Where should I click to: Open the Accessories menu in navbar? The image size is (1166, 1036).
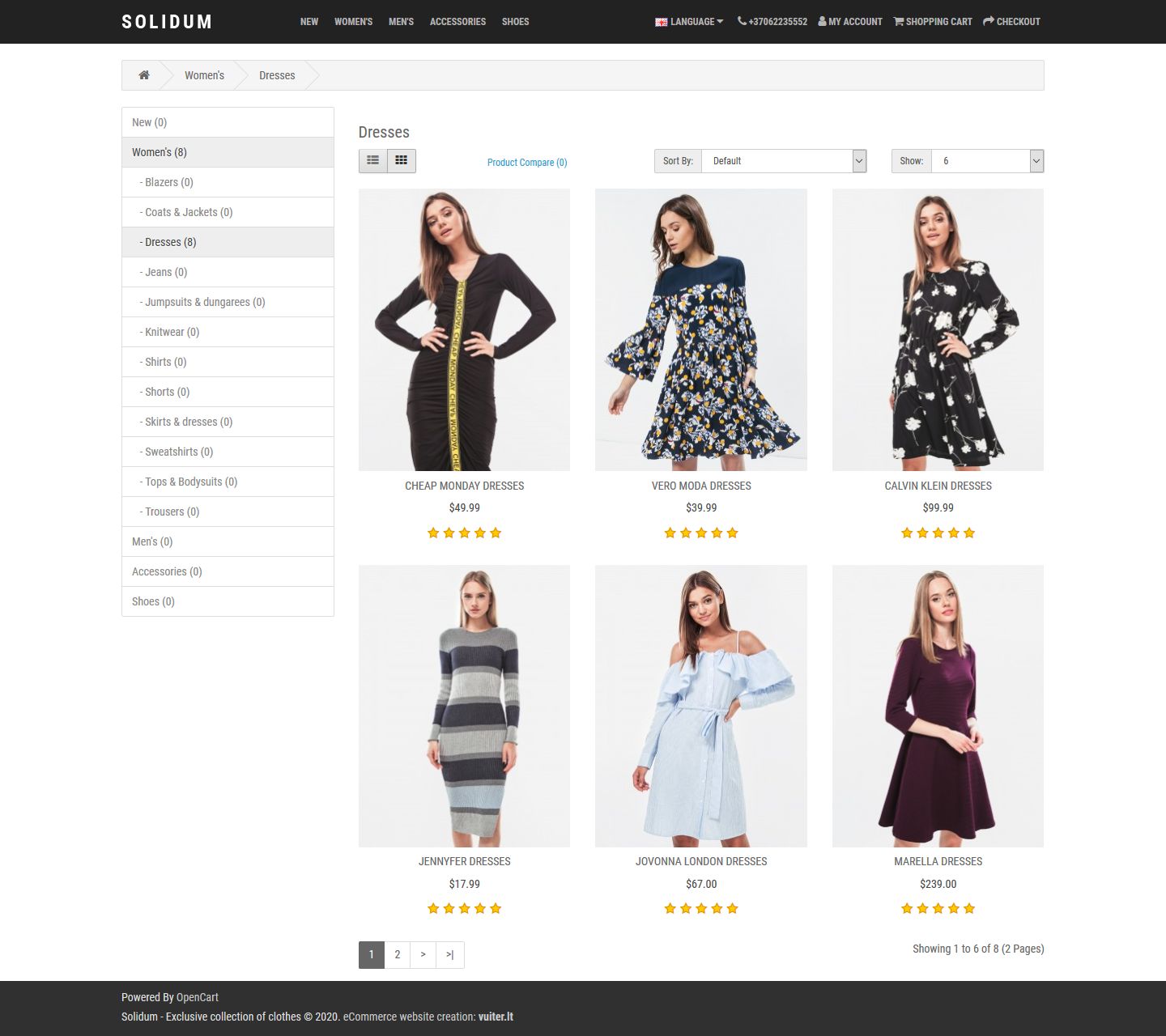coord(458,22)
